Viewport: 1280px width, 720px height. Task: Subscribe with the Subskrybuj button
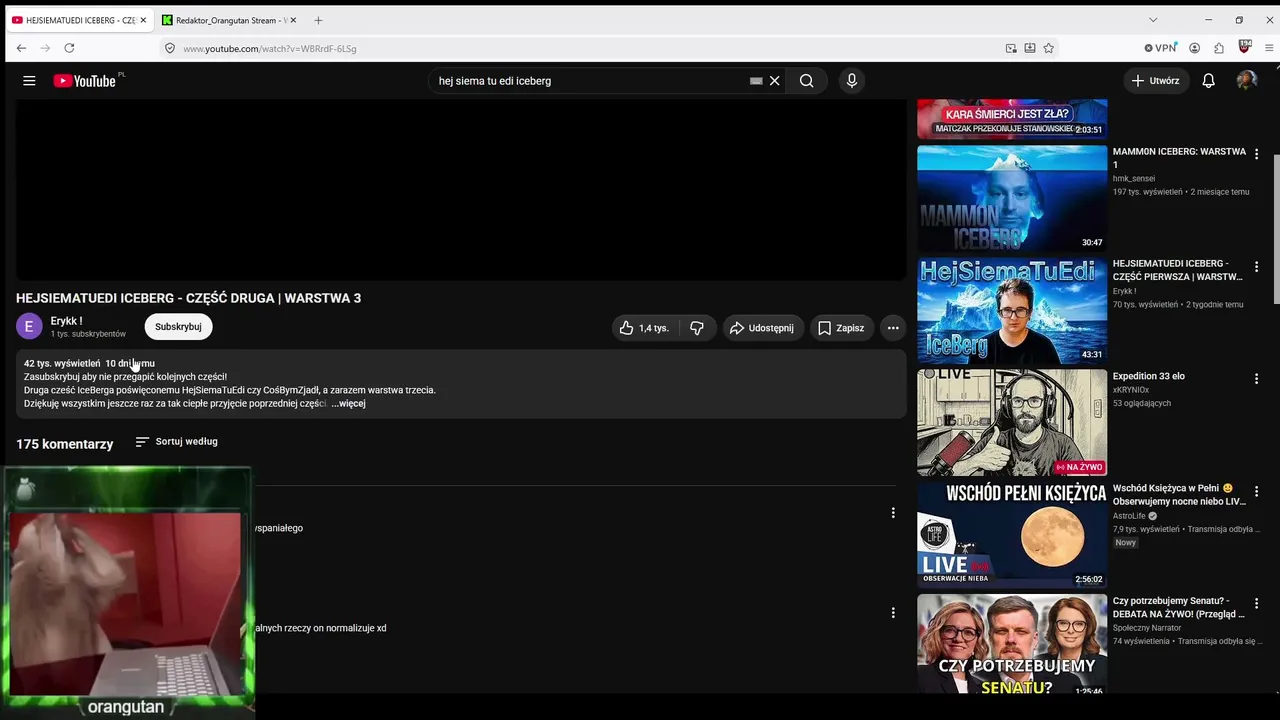[178, 327]
